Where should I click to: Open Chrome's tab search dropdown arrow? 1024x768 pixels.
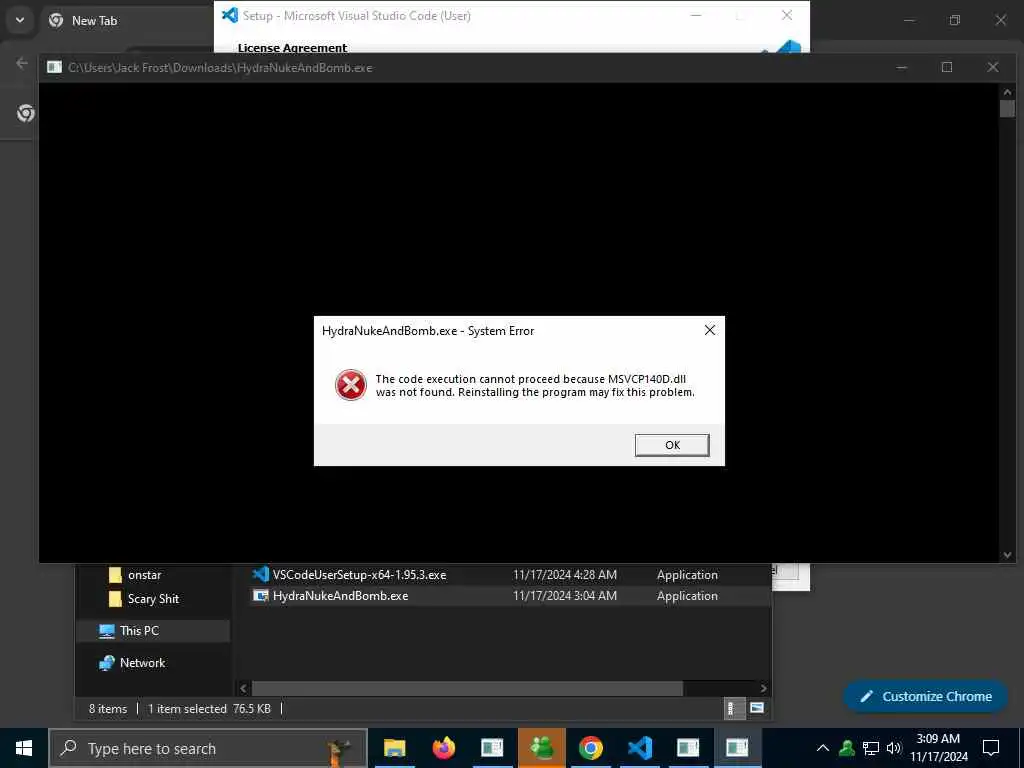20,20
